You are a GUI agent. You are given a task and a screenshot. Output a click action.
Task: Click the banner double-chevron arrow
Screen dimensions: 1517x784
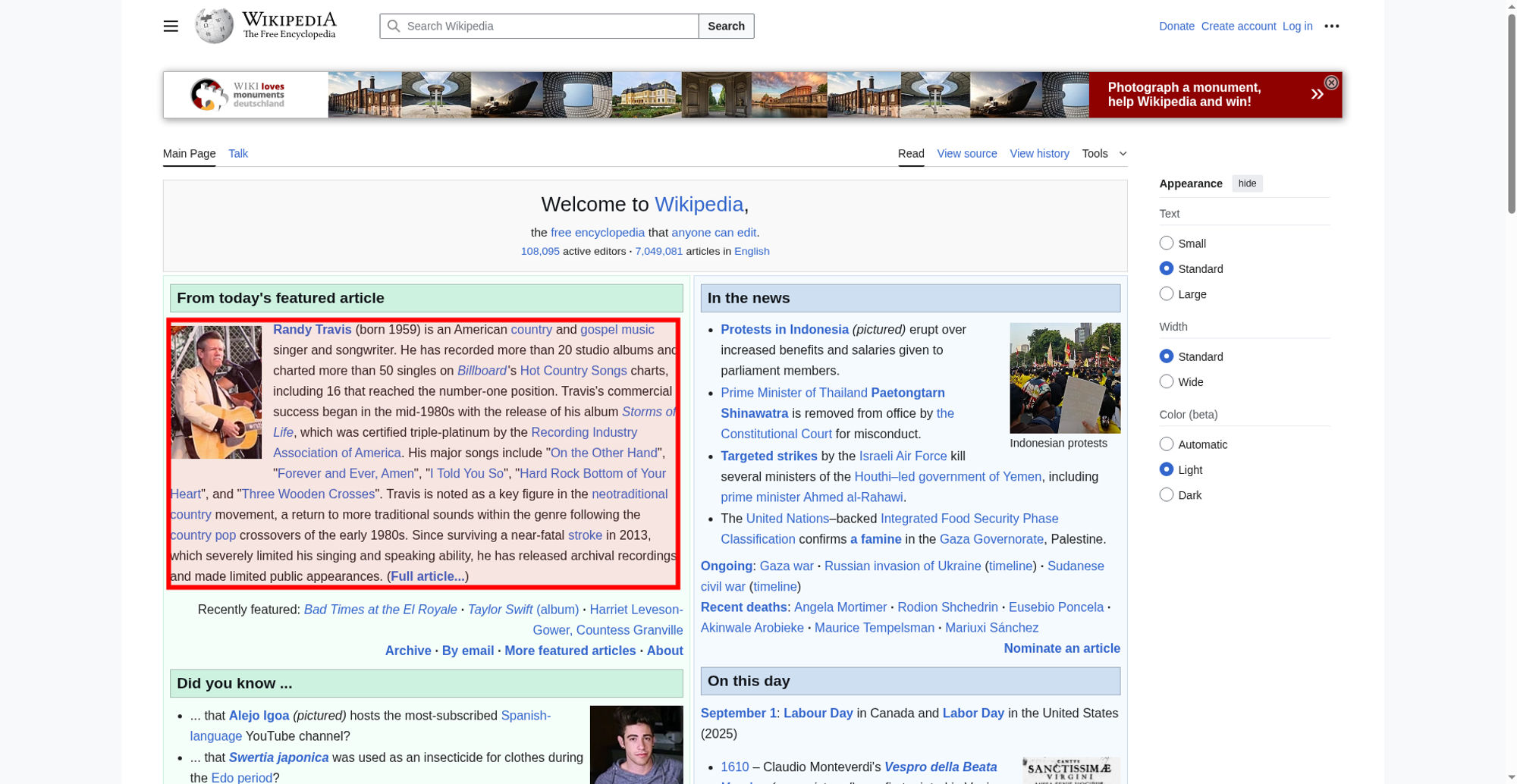[x=1318, y=94]
